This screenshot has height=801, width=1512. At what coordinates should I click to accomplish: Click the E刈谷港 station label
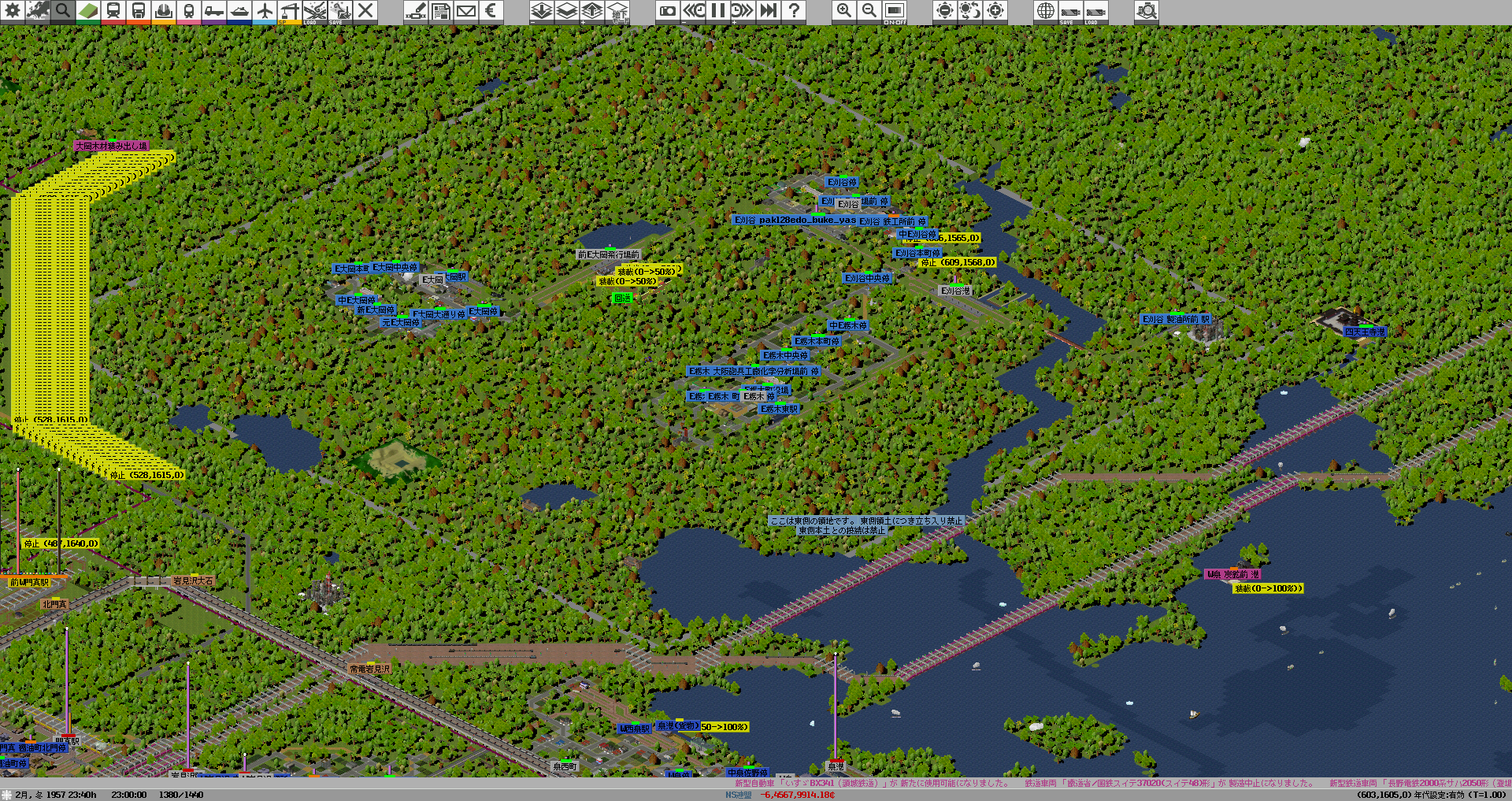tap(955, 291)
